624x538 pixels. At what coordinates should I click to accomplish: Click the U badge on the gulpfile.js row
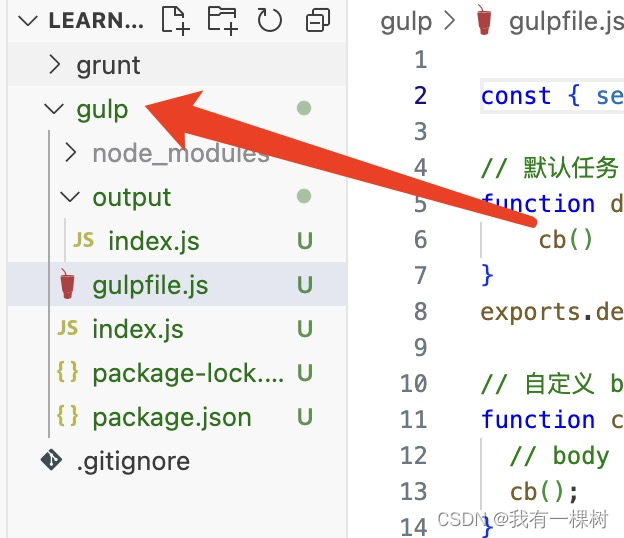click(x=305, y=285)
